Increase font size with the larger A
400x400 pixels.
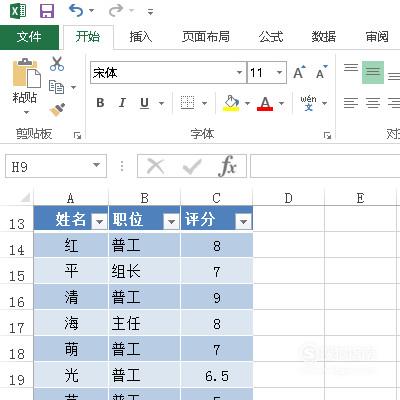pos(299,72)
